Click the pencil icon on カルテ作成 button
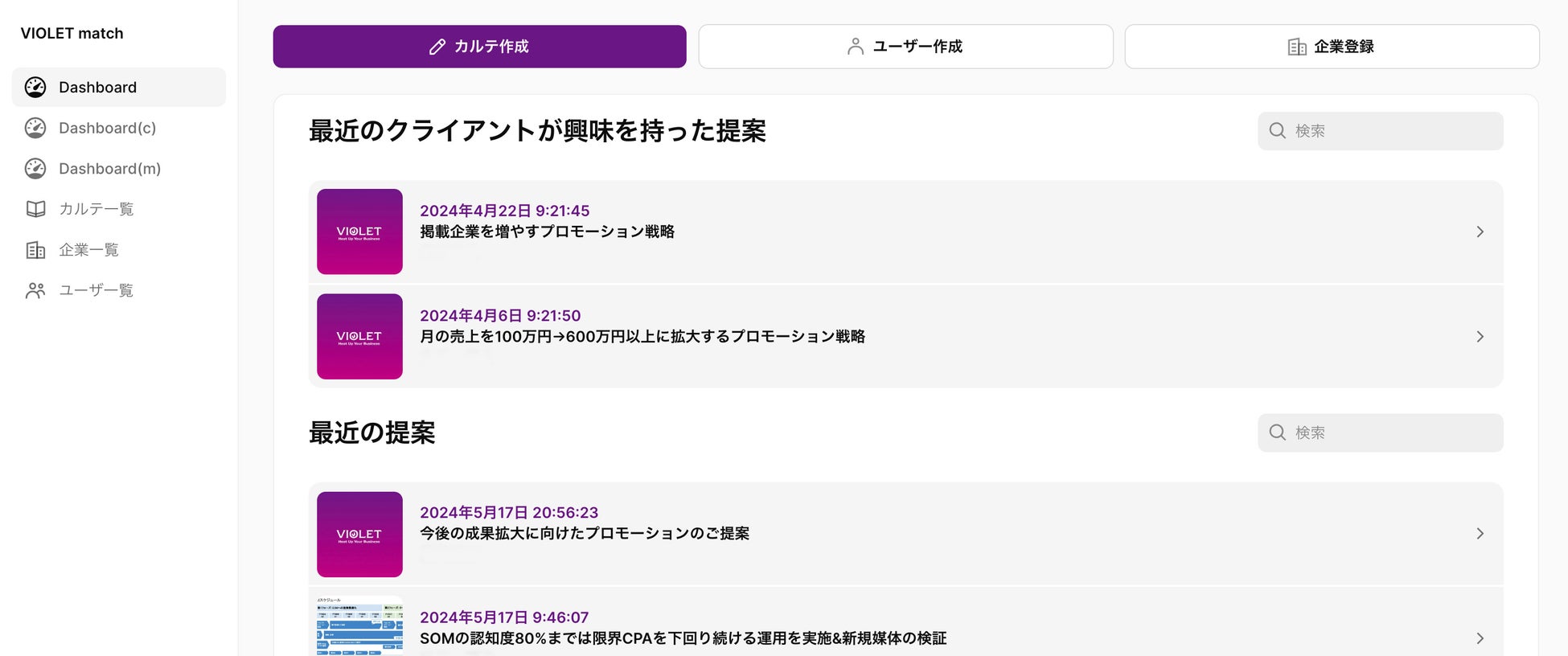This screenshot has height=656, width=1568. click(437, 47)
